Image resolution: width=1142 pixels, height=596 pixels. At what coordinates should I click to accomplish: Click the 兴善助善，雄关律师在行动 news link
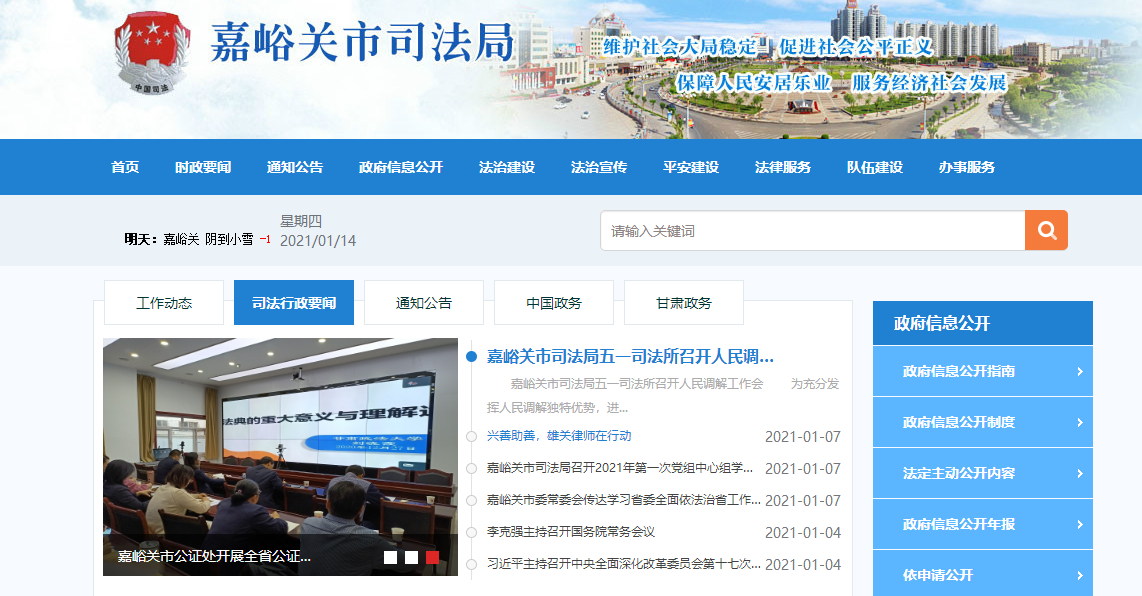(x=558, y=436)
